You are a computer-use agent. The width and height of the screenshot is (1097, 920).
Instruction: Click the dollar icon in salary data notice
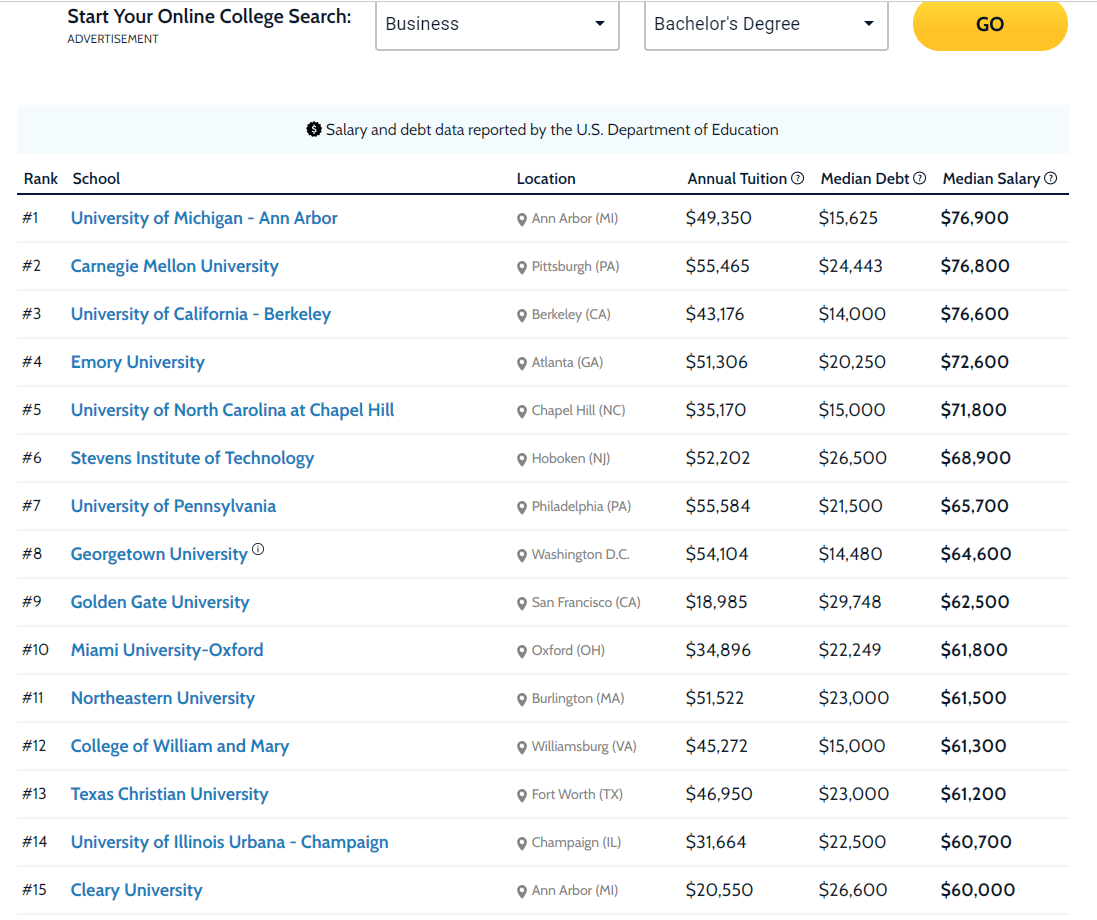pyautogui.click(x=314, y=129)
